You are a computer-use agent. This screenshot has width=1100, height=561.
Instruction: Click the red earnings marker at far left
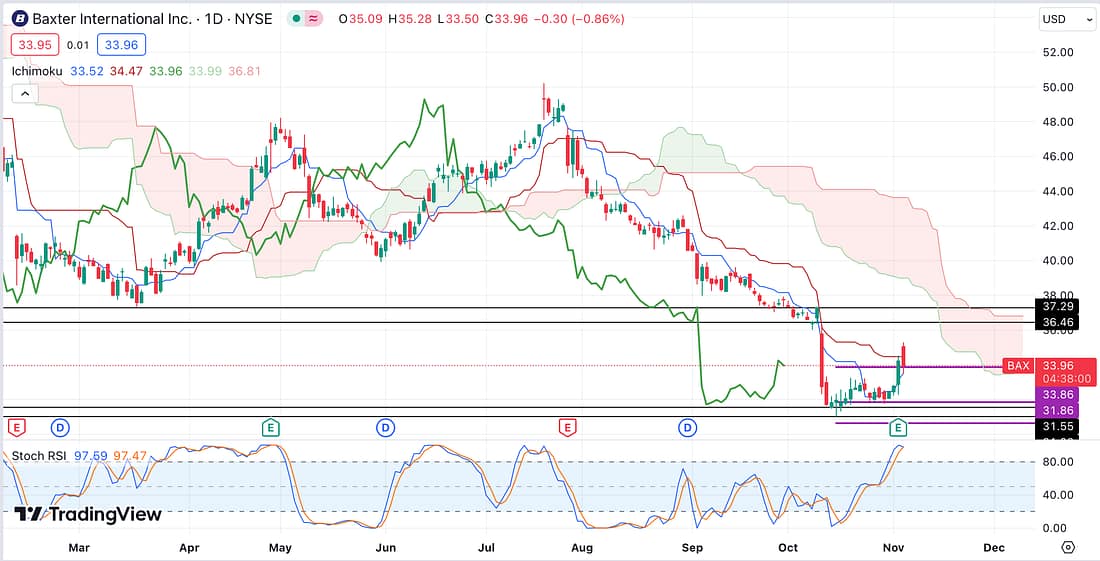tap(16, 428)
